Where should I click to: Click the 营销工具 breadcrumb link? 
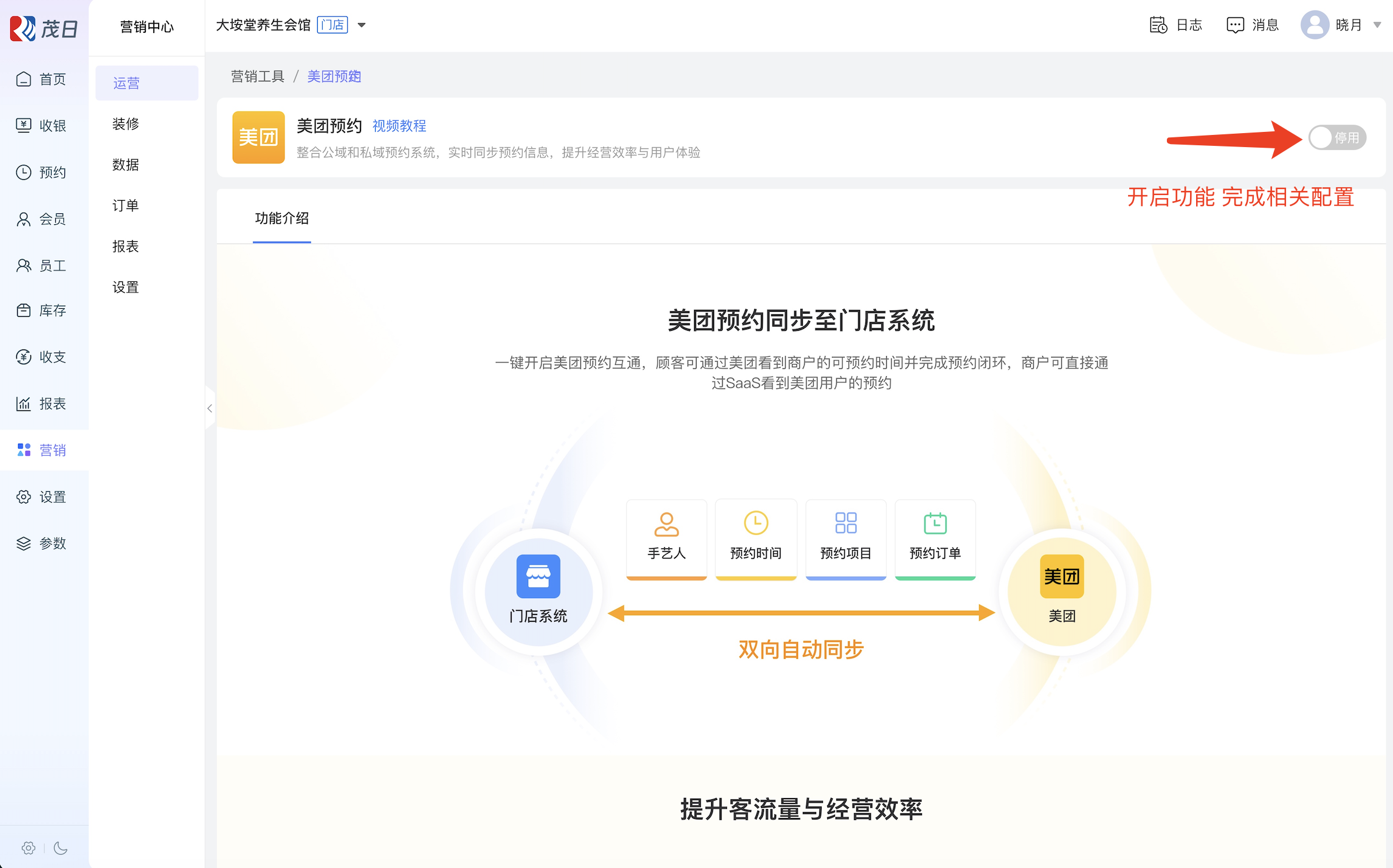[258, 77]
